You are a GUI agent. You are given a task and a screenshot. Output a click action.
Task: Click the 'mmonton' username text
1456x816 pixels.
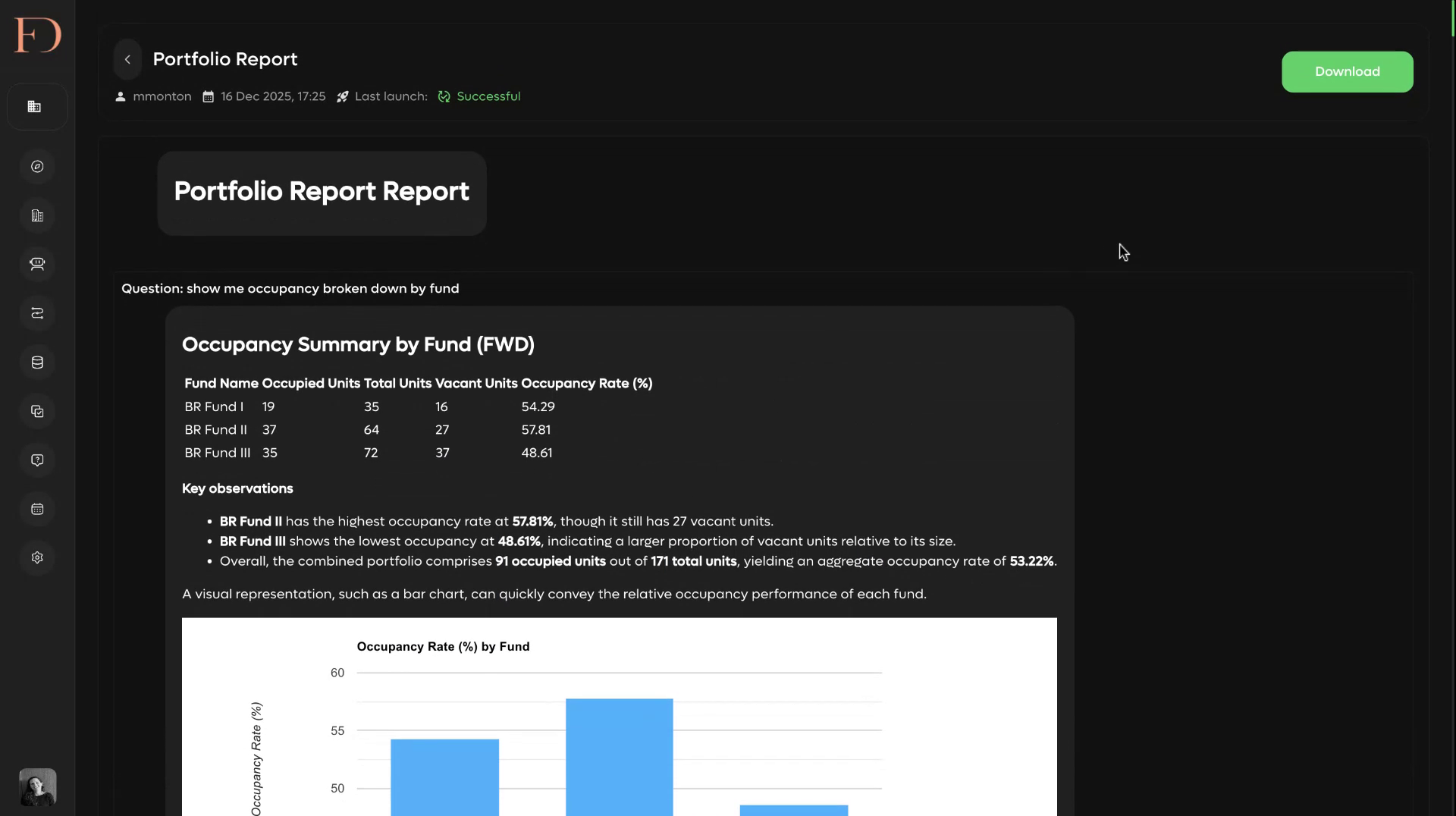(x=162, y=97)
